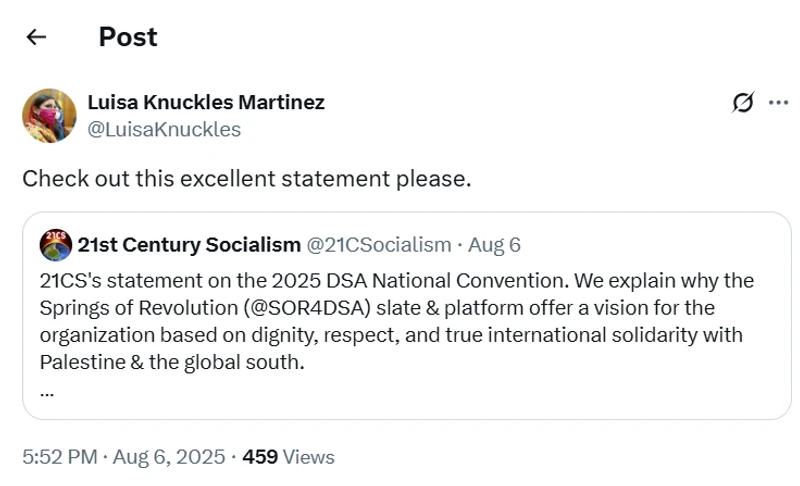Viewport: 800px width, 486px height.
Task: Click the Grok explain-post icon
Action: (x=742, y=103)
